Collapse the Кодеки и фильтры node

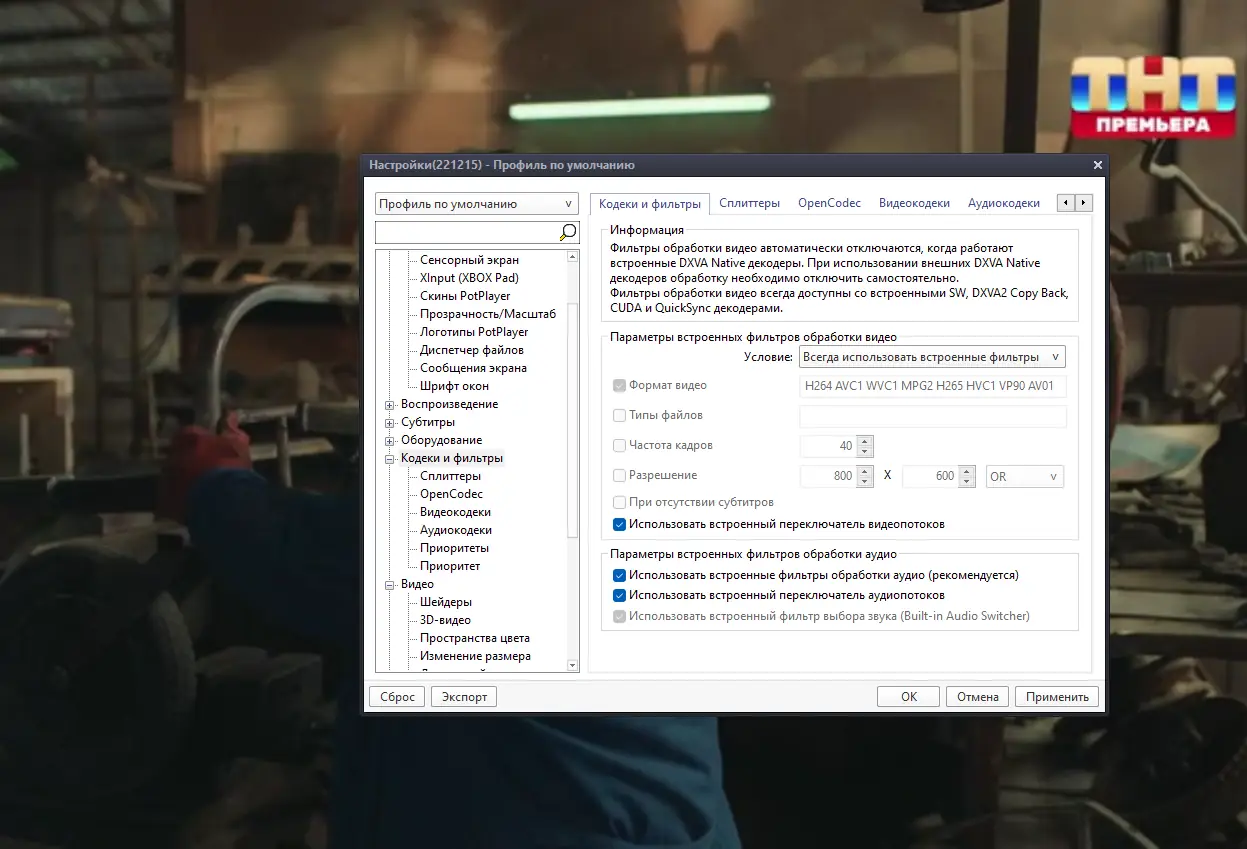pos(390,459)
